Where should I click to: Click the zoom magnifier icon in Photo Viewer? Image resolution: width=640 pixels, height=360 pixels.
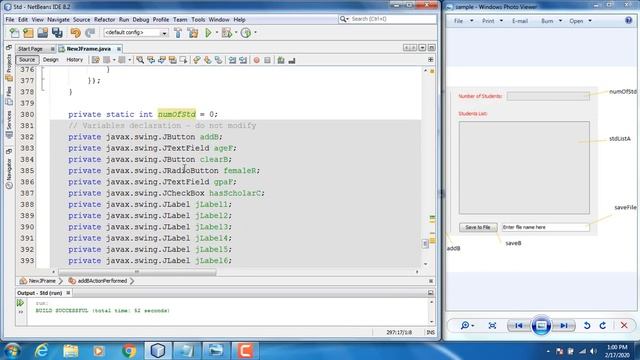[465, 325]
